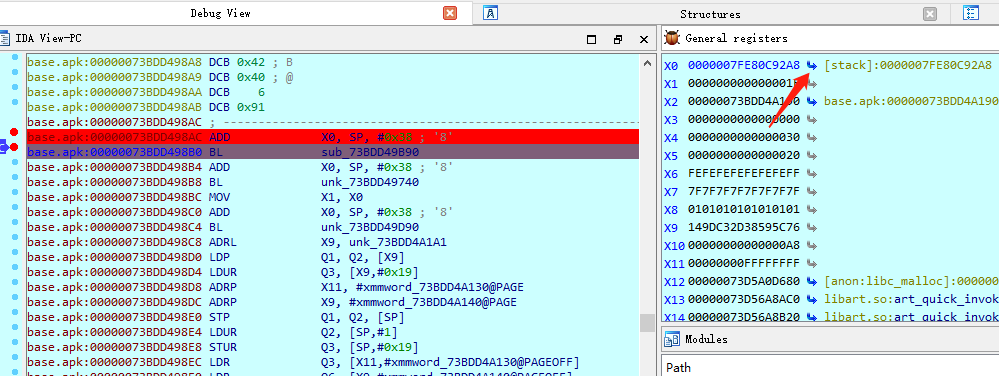Click the jump arrow for register X7

pos(812,191)
